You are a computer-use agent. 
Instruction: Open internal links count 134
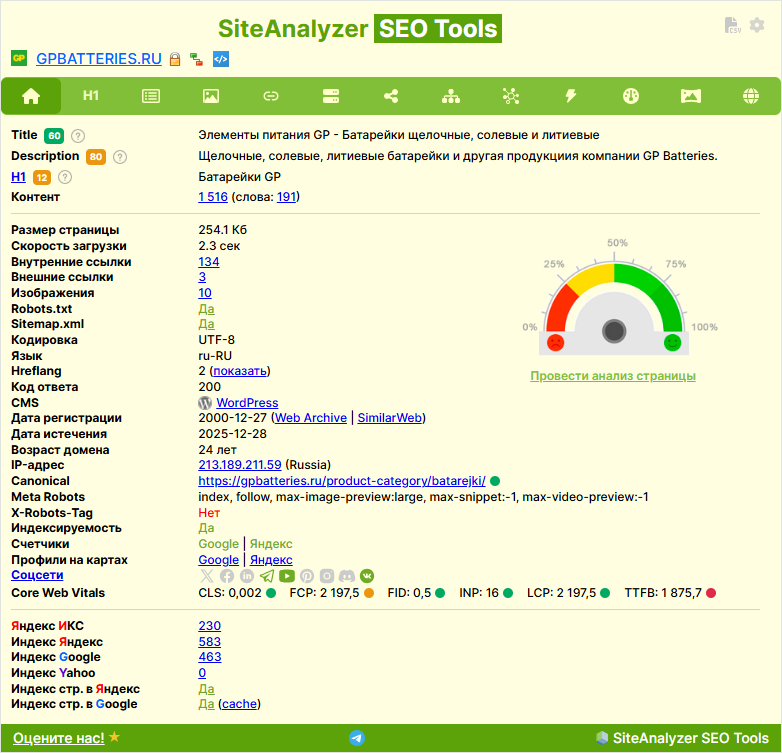tap(208, 262)
